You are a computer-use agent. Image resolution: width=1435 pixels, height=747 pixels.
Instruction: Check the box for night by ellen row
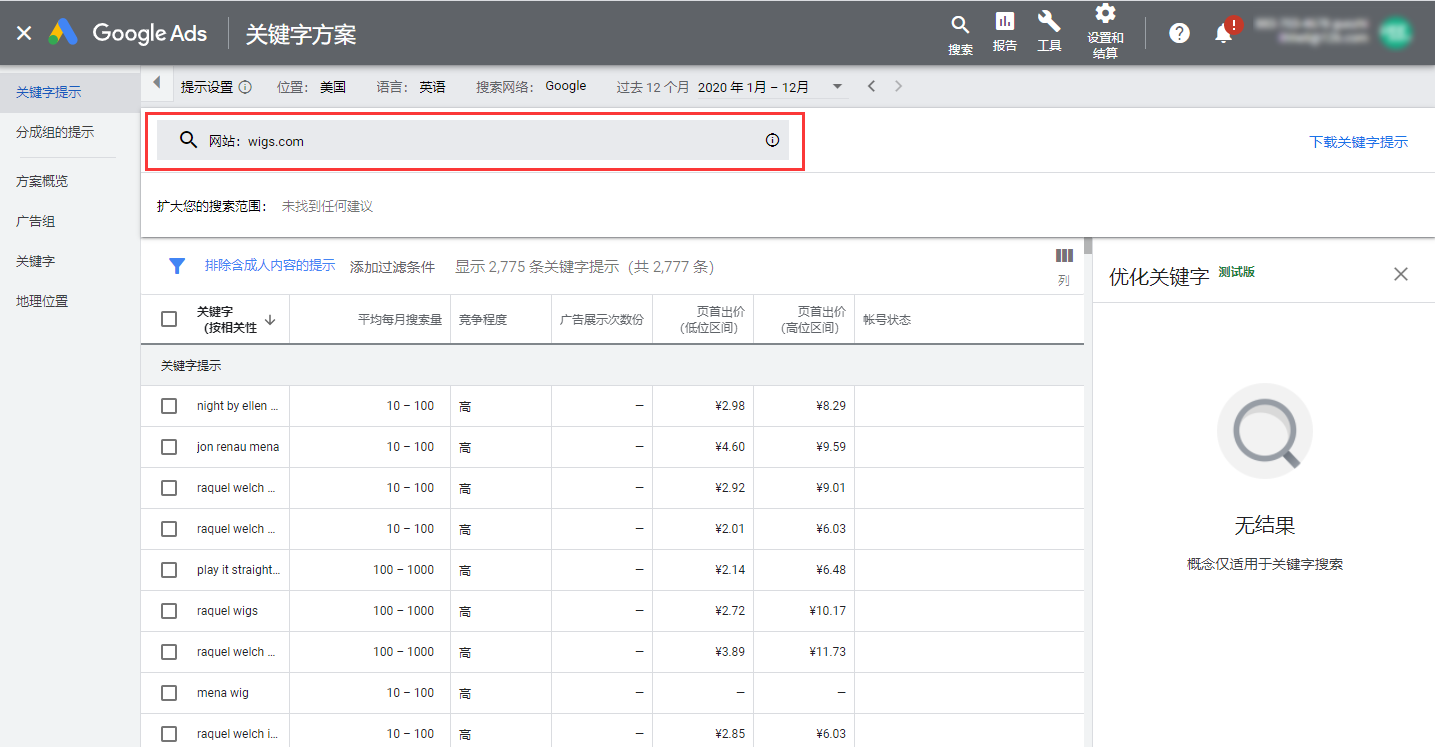tap(169, 406)
